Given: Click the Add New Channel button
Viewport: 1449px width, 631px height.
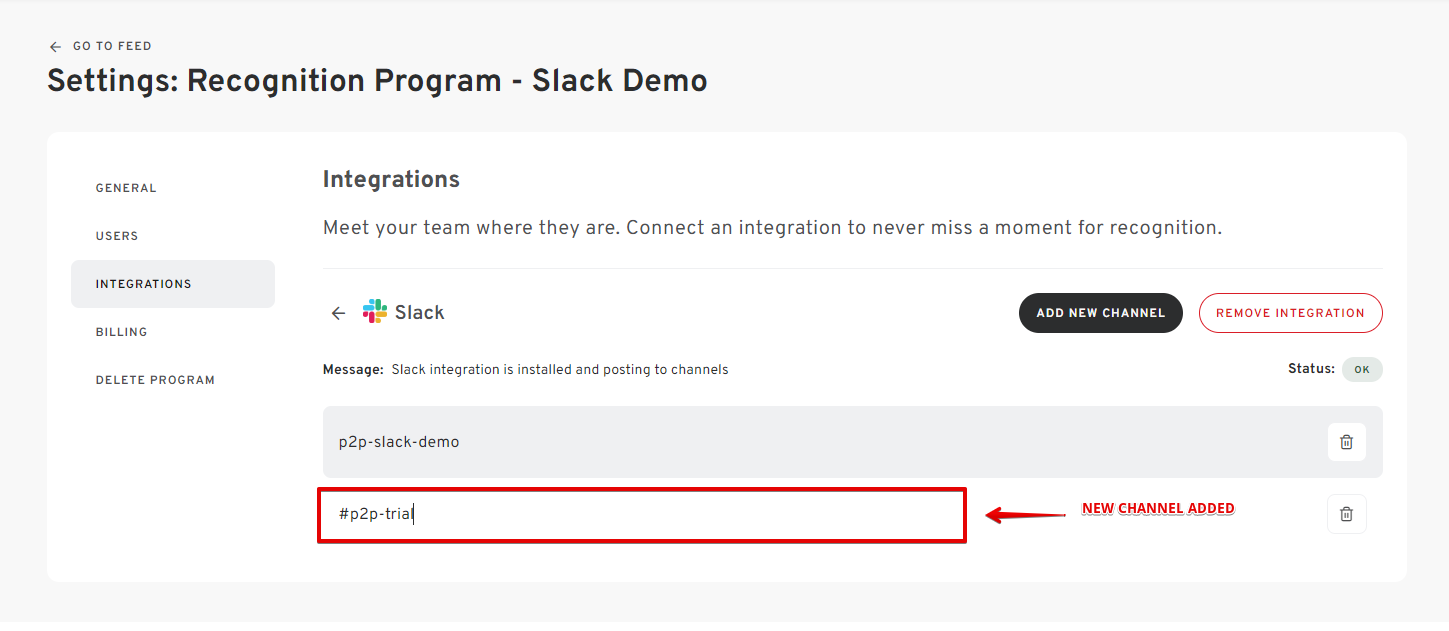Looking at the screenshot, I should [x=1100, y=313].
